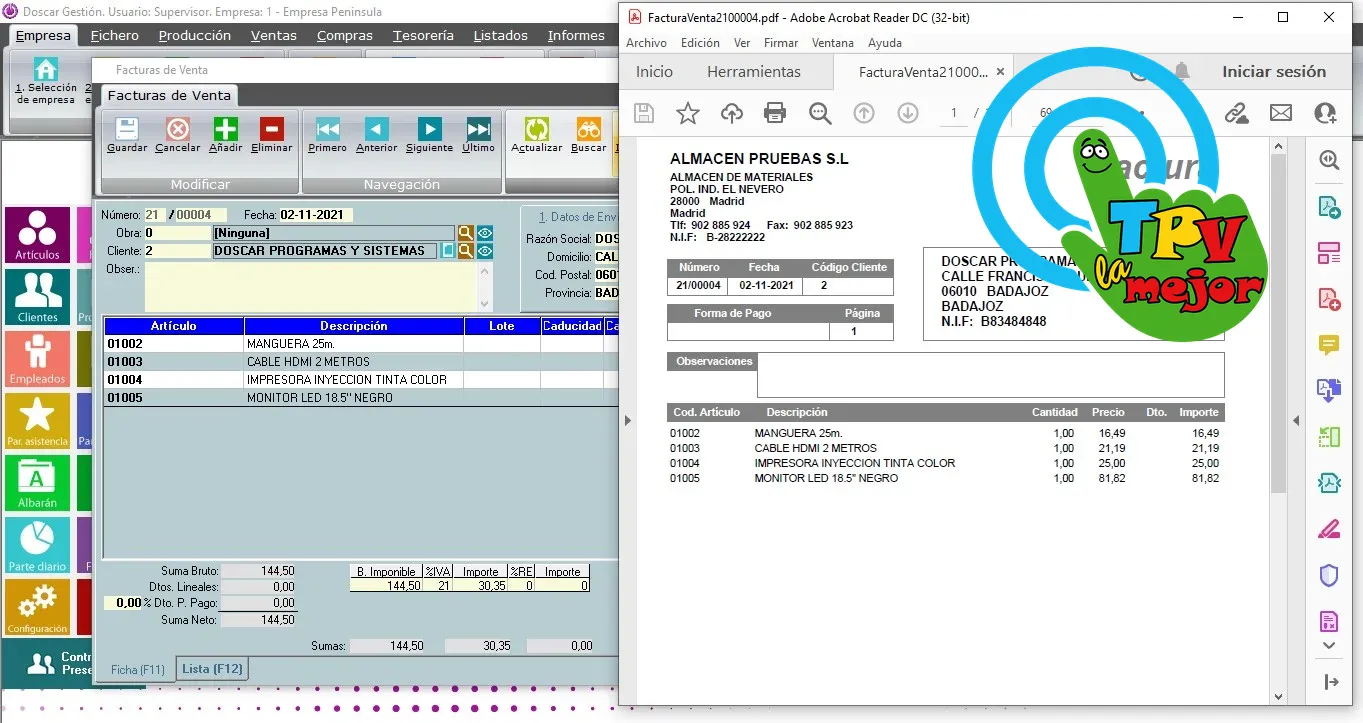This screenshot has width=1363, height=723.
Task: Click the Iniciar sesión button
Action: pos(1273,72)
